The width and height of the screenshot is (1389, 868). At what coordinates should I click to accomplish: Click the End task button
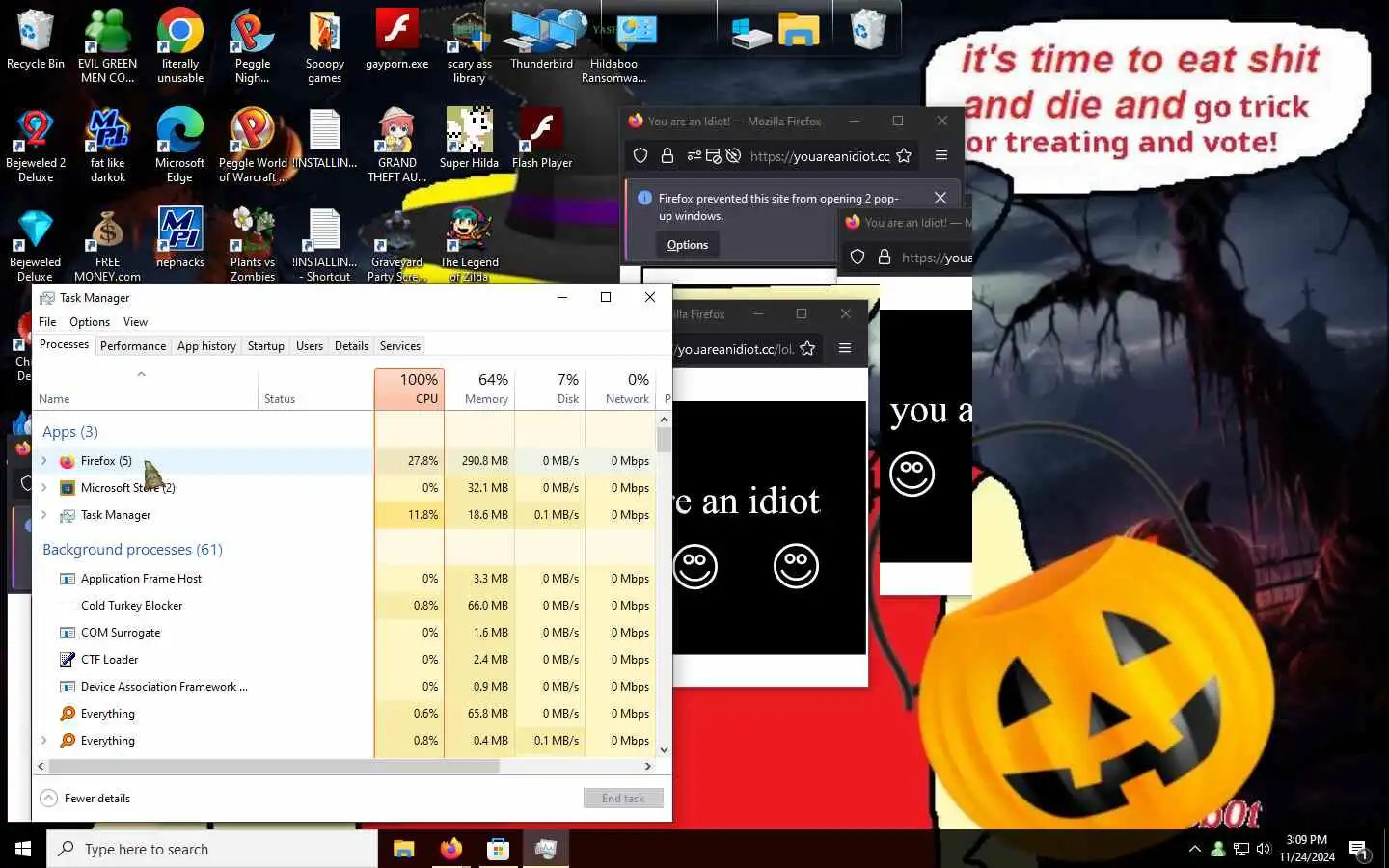[623, 799]
